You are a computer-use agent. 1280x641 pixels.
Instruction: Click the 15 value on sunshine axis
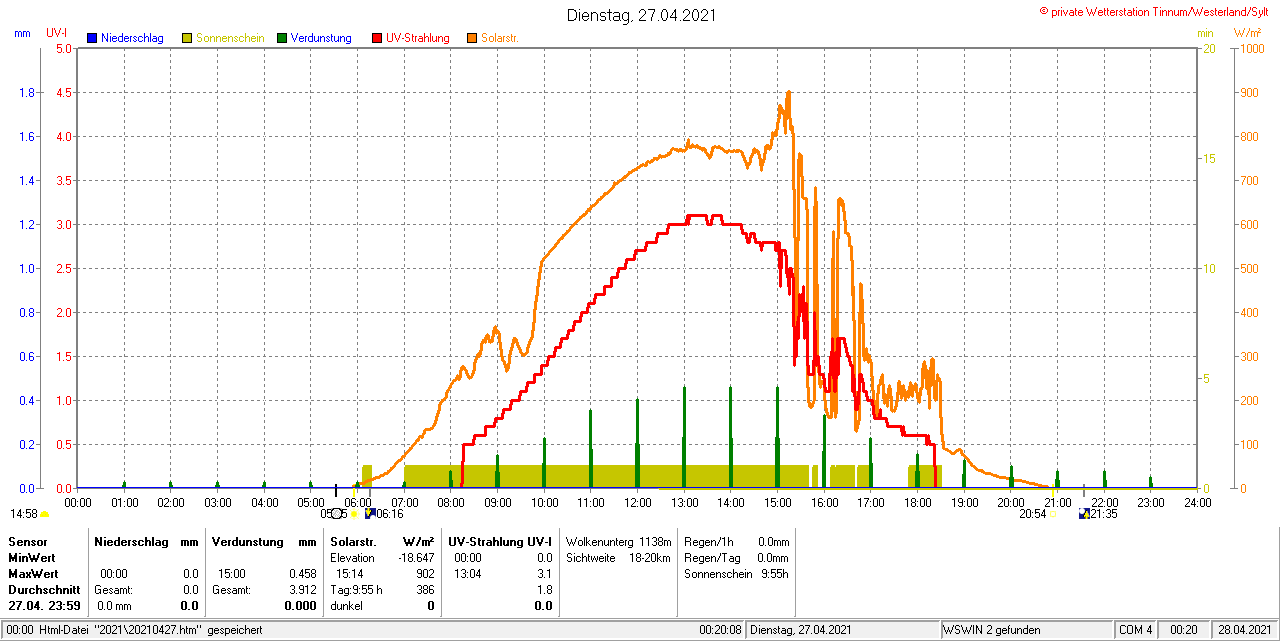coord(1208,159)
